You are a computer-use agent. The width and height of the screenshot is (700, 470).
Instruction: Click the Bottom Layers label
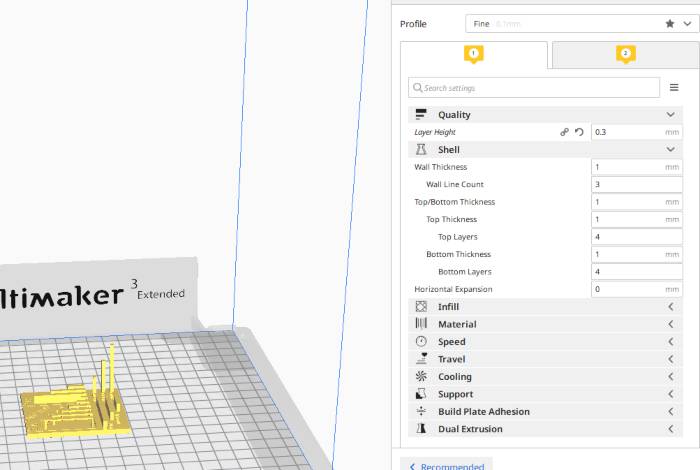pos(465,271)
